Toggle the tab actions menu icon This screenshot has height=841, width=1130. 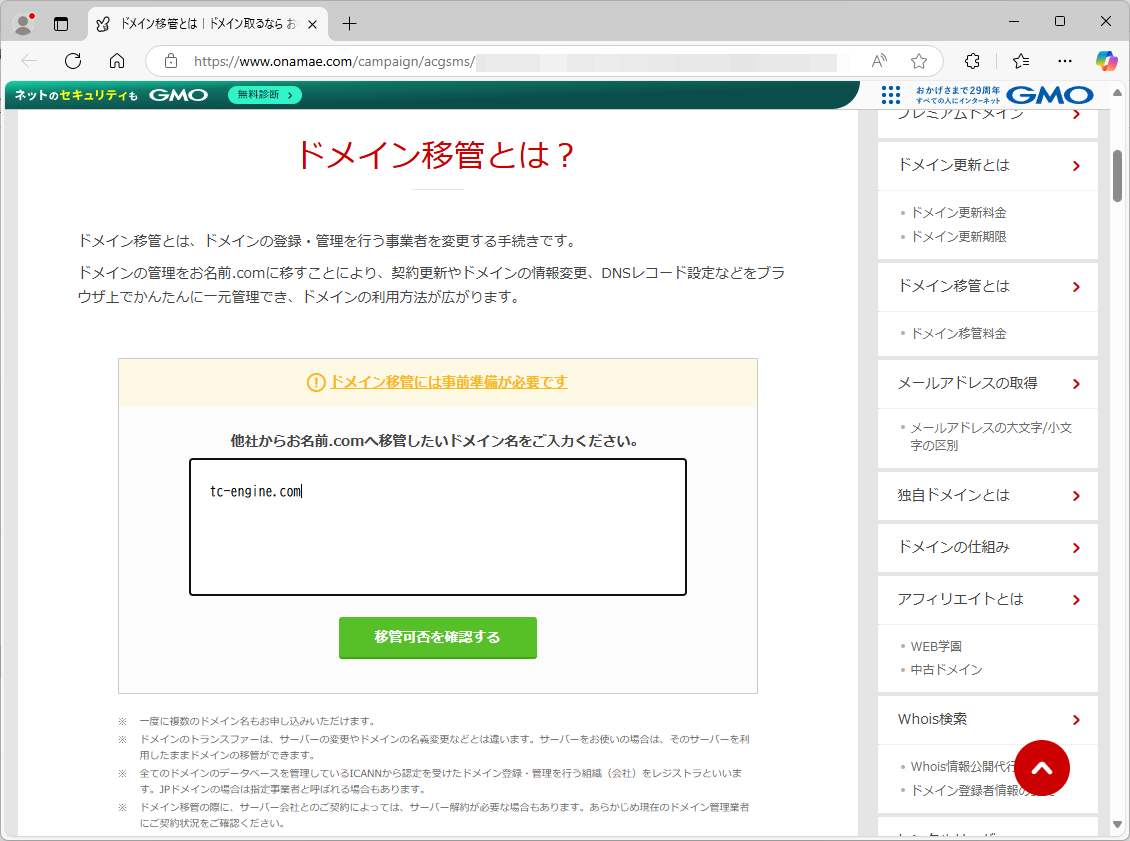point(61,23)
